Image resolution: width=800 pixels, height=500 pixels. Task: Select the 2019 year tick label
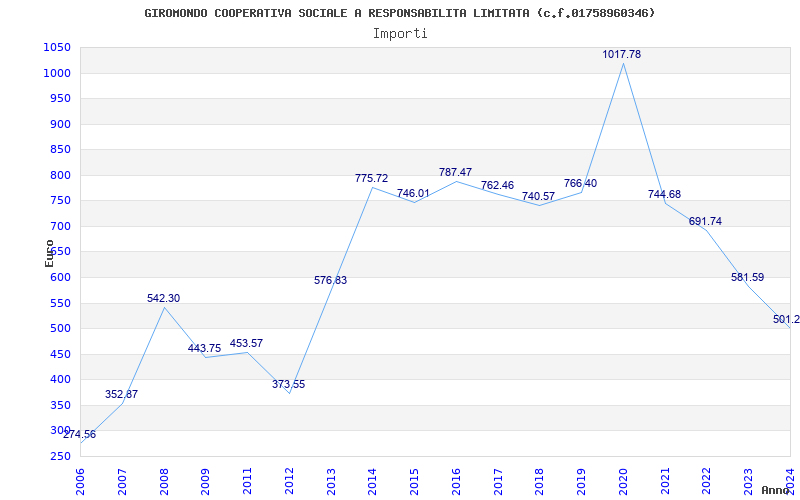[582, 481]
